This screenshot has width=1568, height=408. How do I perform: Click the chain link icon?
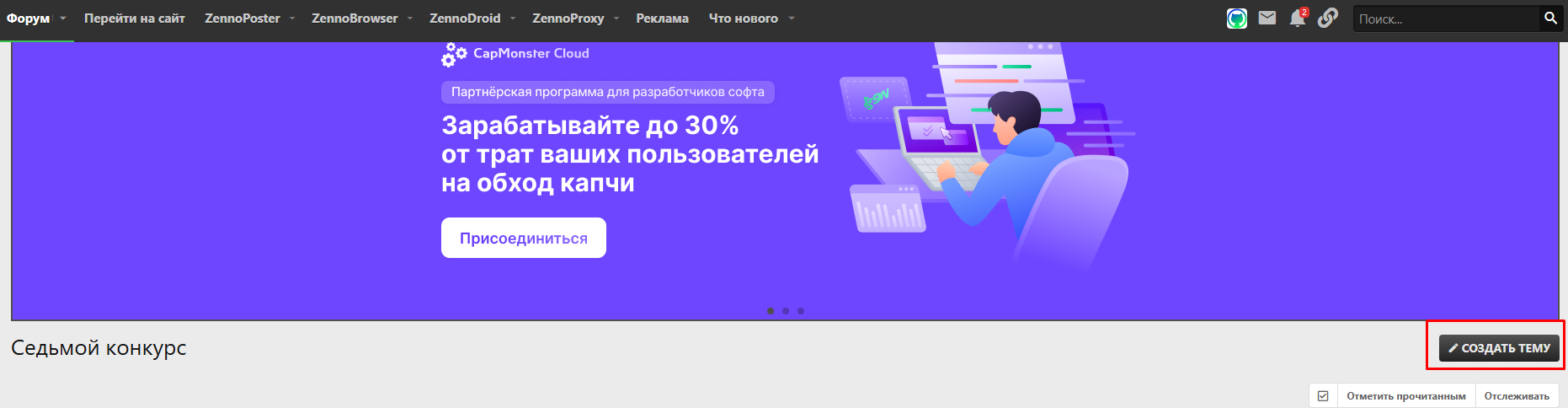(1328, 18)
